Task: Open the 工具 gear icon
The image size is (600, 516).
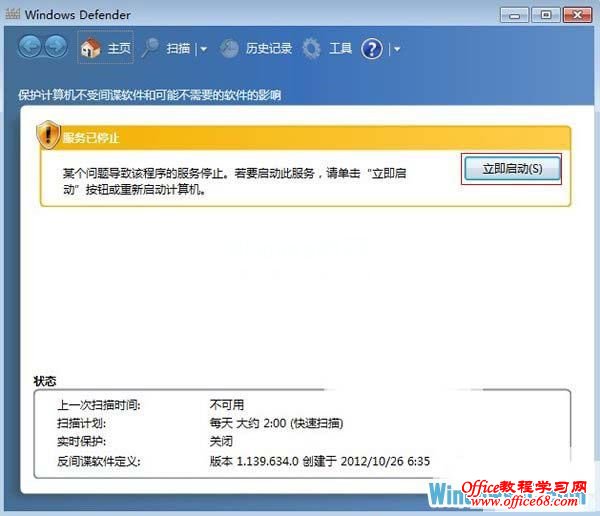Action: tap(311, 49)
